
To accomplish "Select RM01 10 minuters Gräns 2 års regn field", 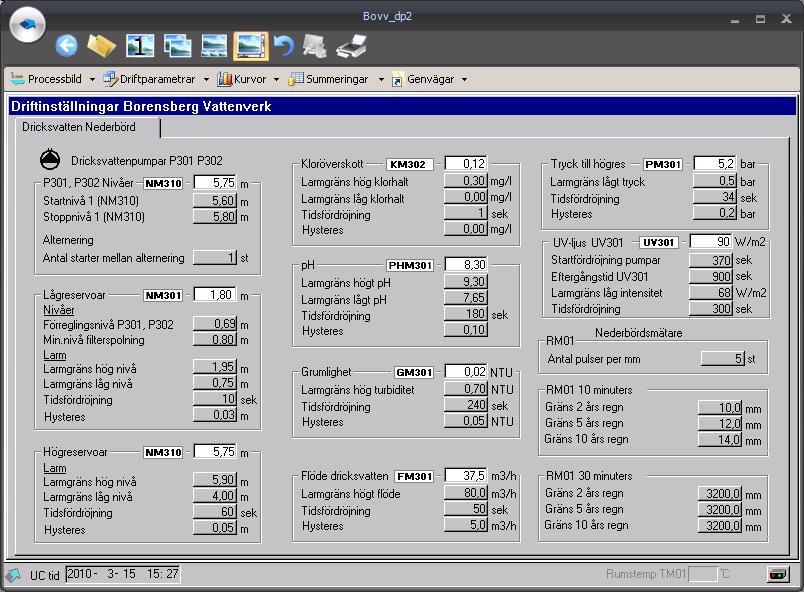I will (720, 408).
